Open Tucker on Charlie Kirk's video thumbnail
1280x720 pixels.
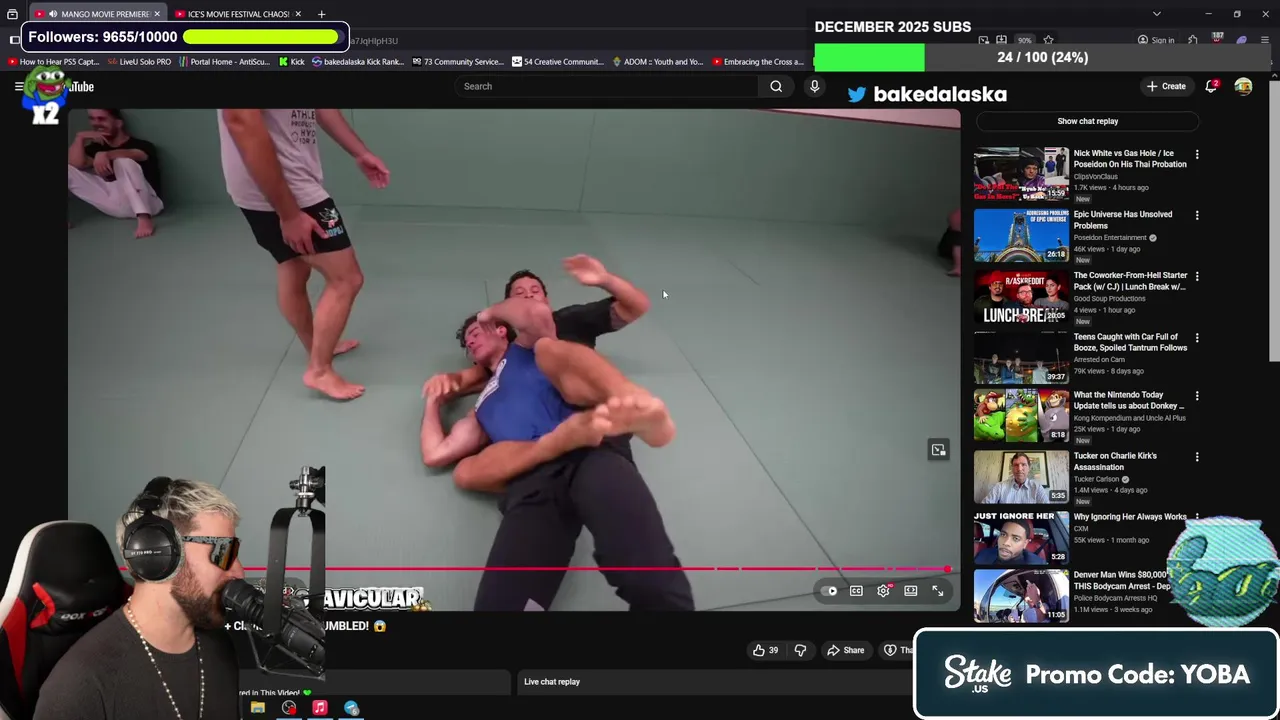tap(1021, 477)
